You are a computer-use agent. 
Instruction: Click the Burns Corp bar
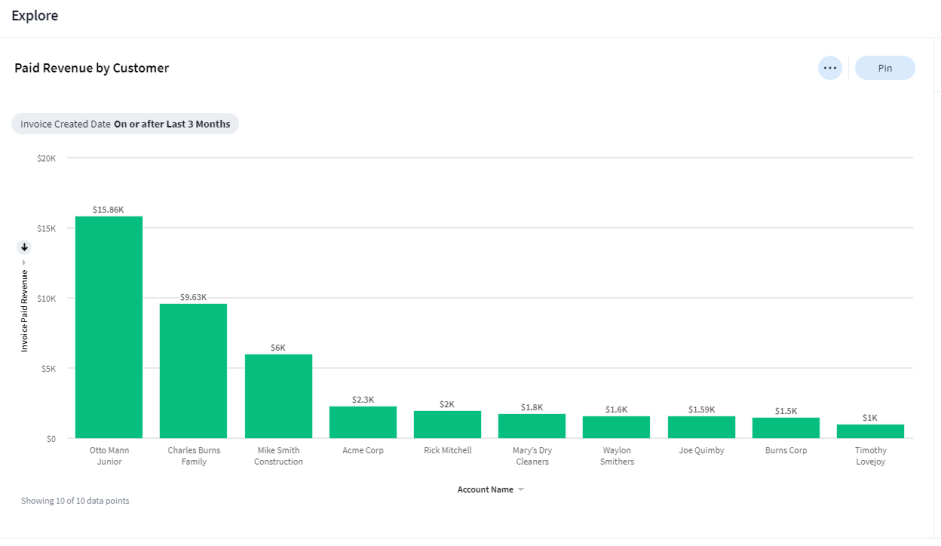click(785, 428)
